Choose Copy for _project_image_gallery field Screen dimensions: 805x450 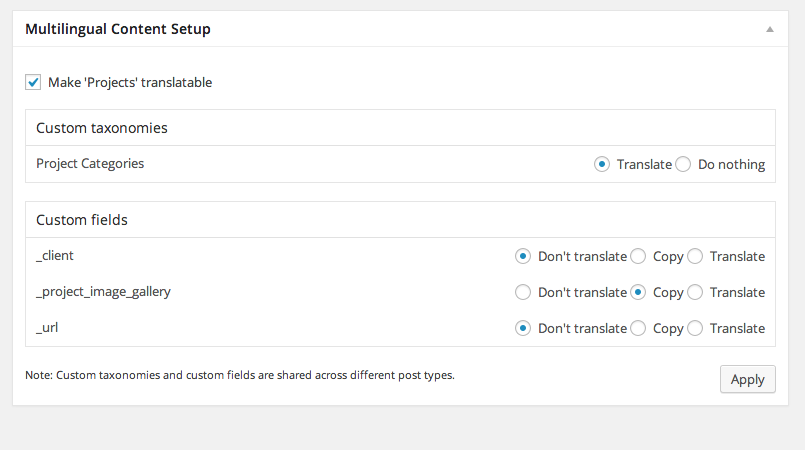[638, 292]
